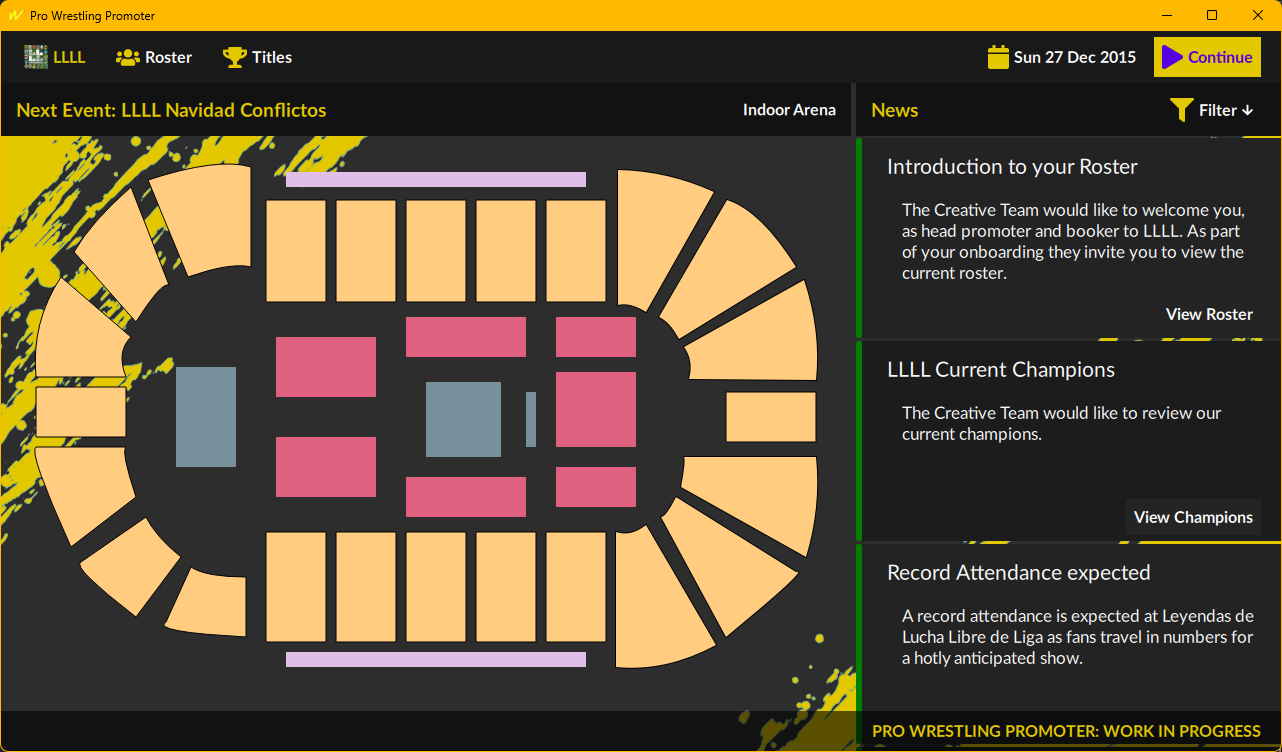Open the Roster menu

pyautogui.click(x=154, y=57)
